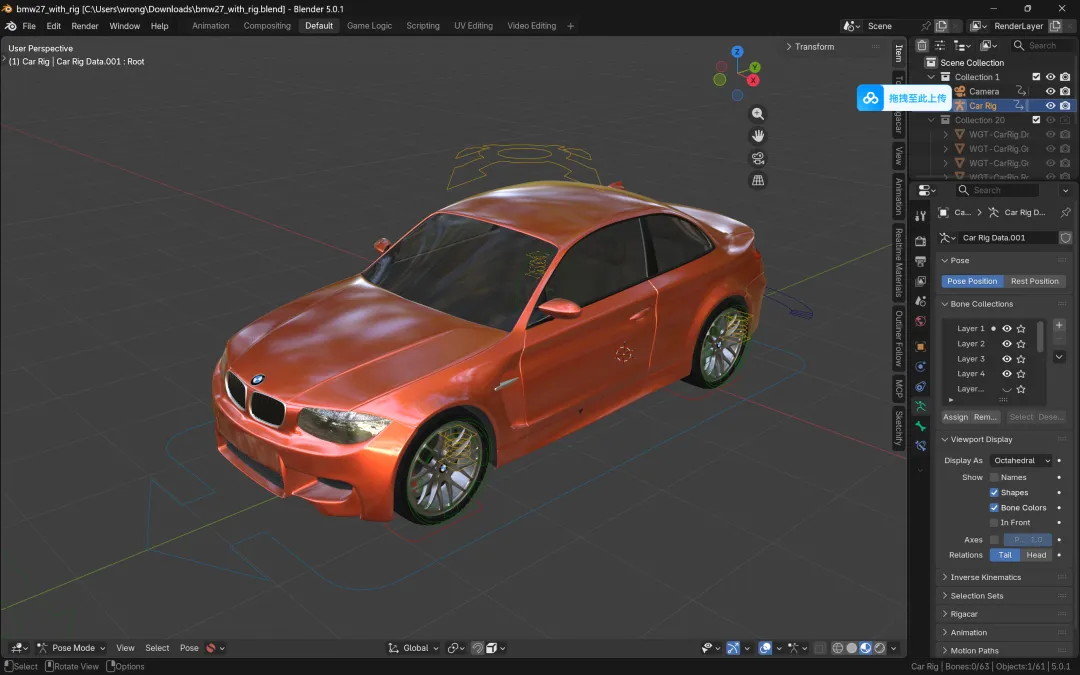Click the green Y axis on navigation gizmo
The image size is (1080, 675).
(755, 67)
